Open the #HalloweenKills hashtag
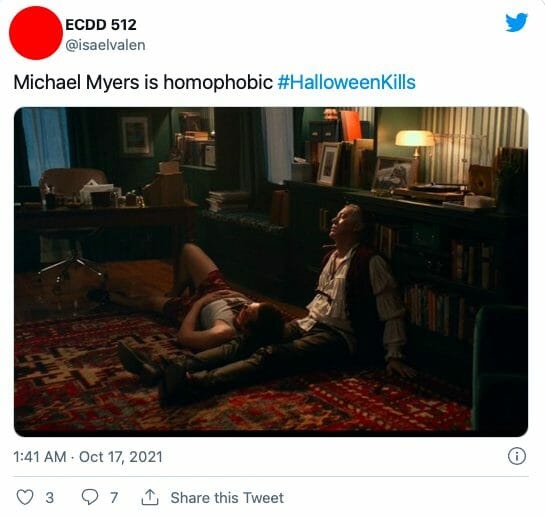The image size is (545, 517). (x=347, y=82)
